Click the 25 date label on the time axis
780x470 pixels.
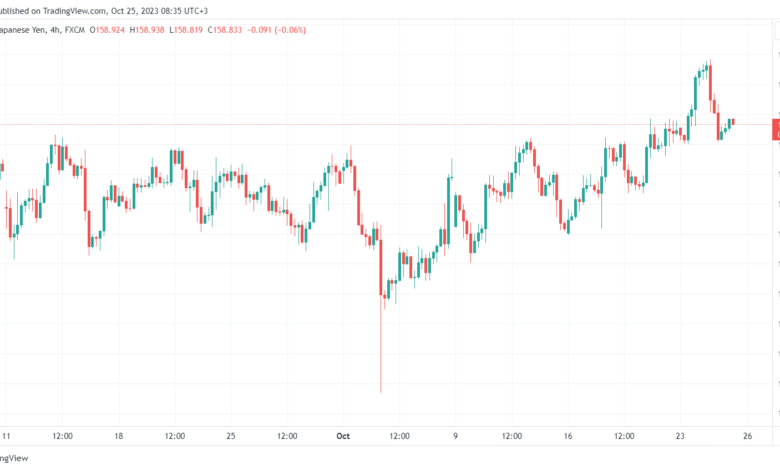point(231,436)
